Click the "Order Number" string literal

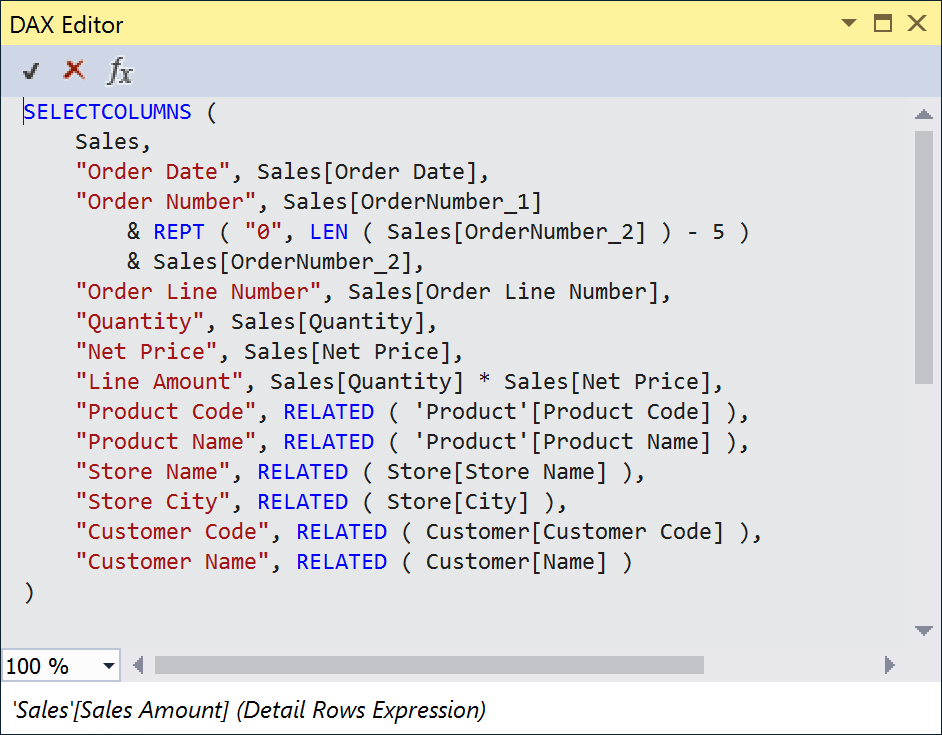165,201
